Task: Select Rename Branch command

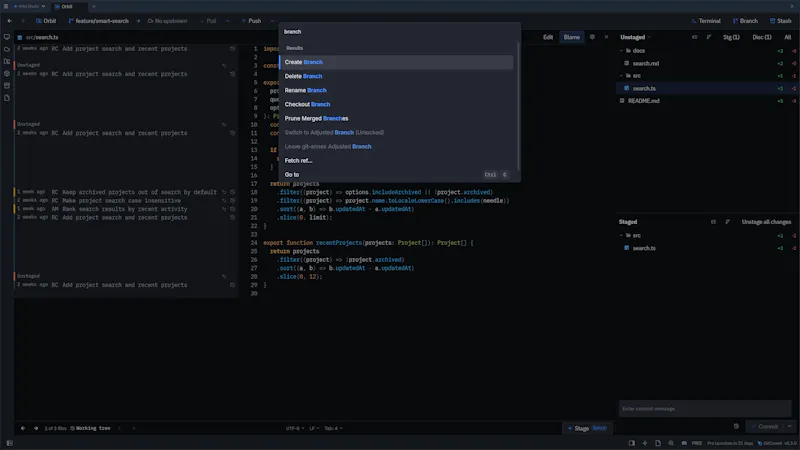Action: [x=396, y=90]
